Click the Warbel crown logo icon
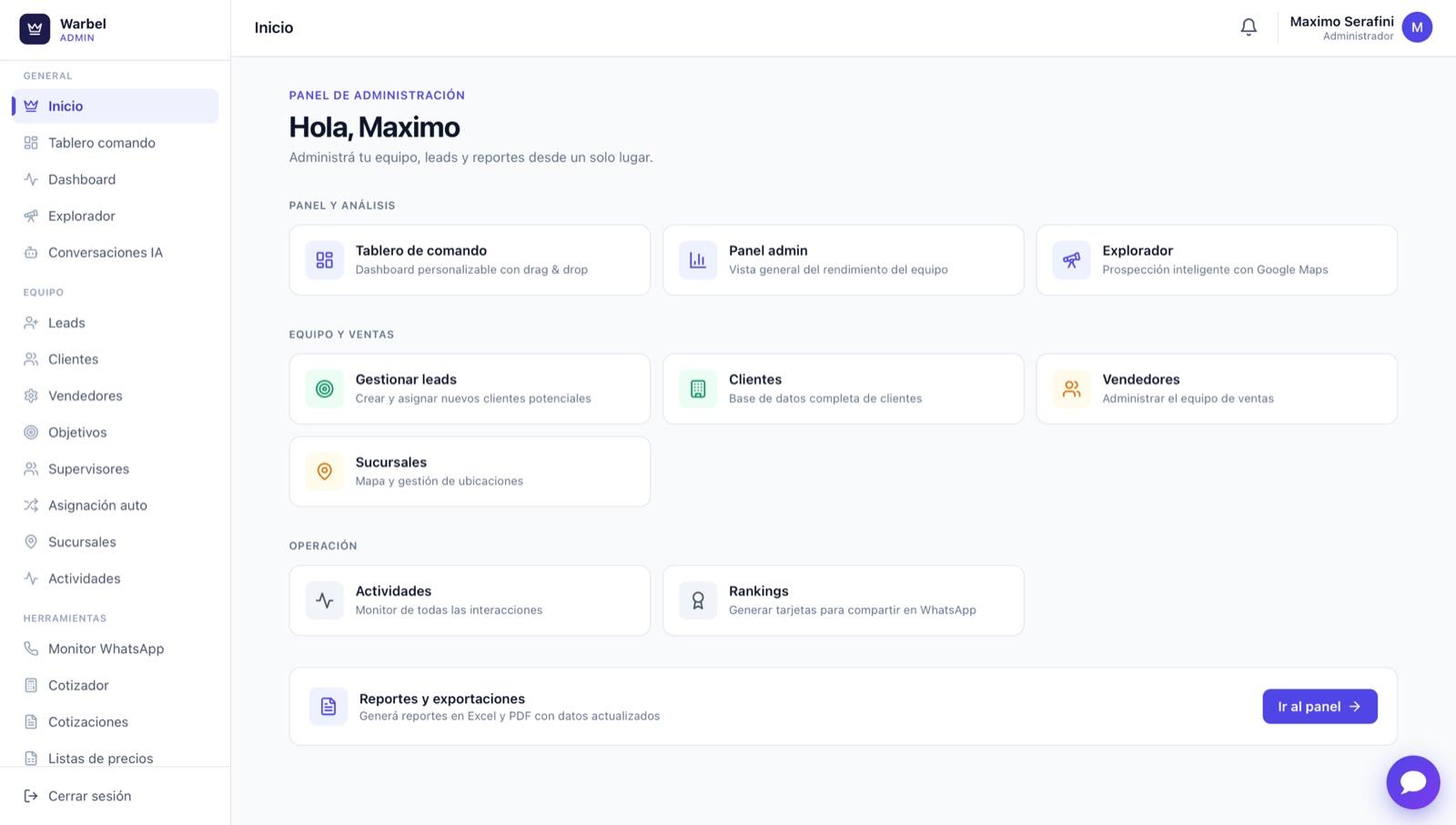Screen dimensions: 1456x825 (35, 29)
